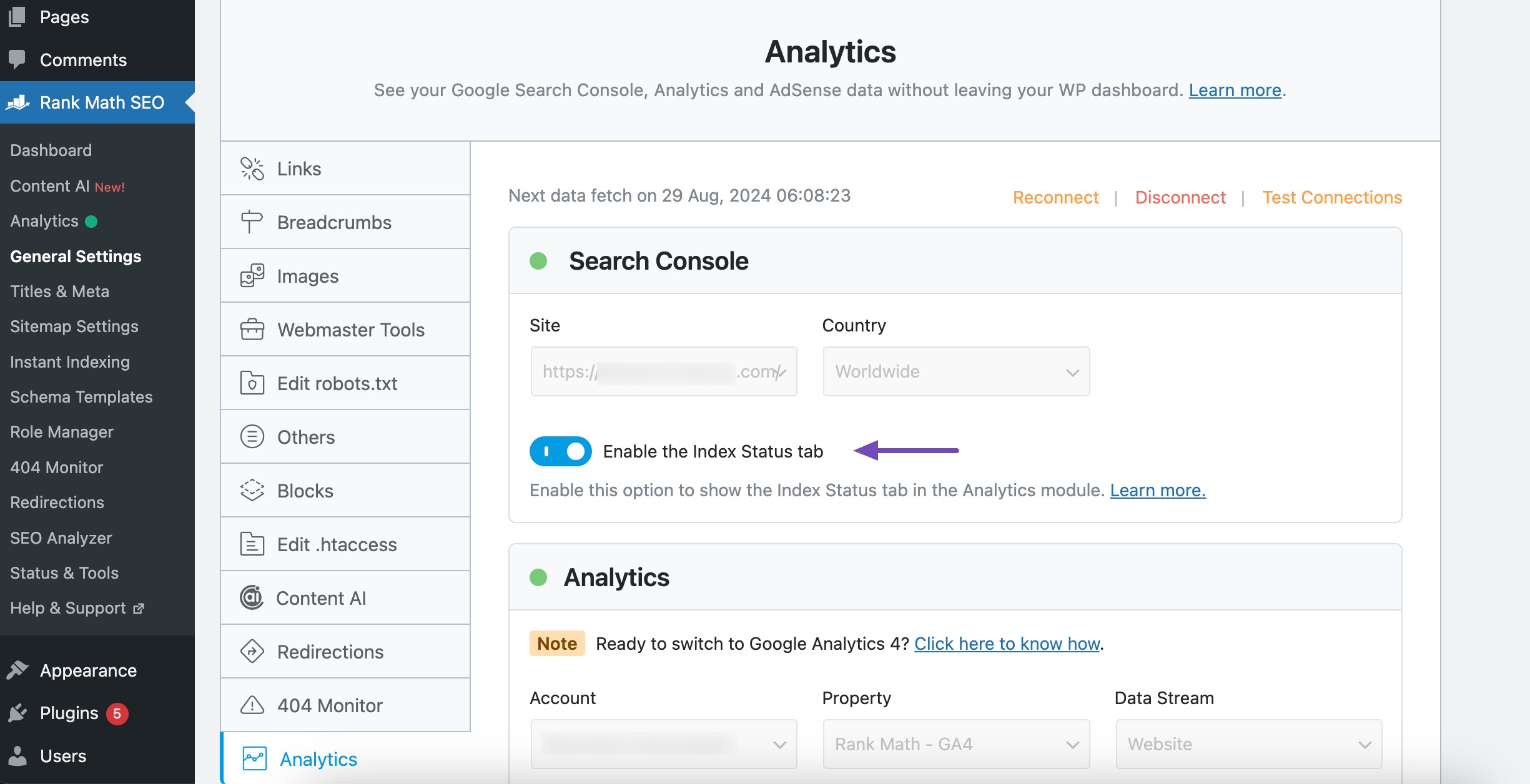
Task: Open the Edit robots.txt settings tab
Action: pyautogui.click(x=345, y=383)
